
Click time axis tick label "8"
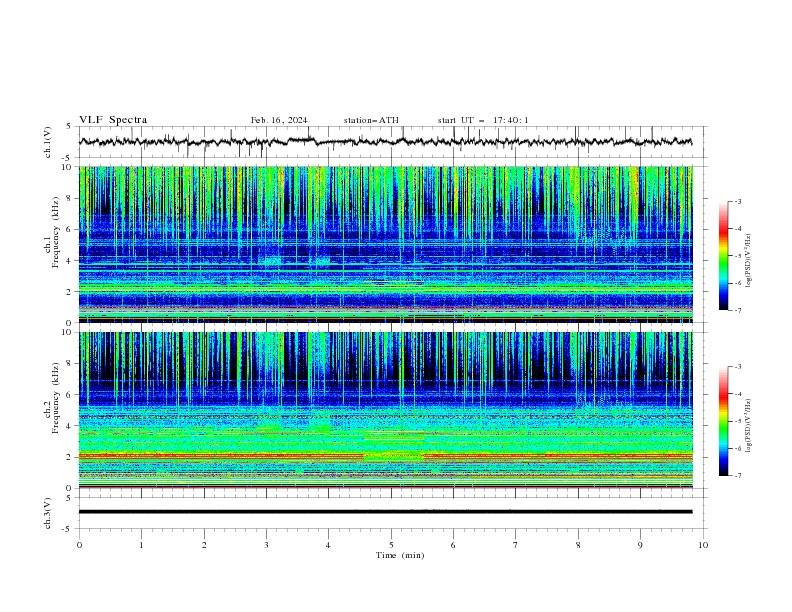pyautogui.click(x=578, y=545)
